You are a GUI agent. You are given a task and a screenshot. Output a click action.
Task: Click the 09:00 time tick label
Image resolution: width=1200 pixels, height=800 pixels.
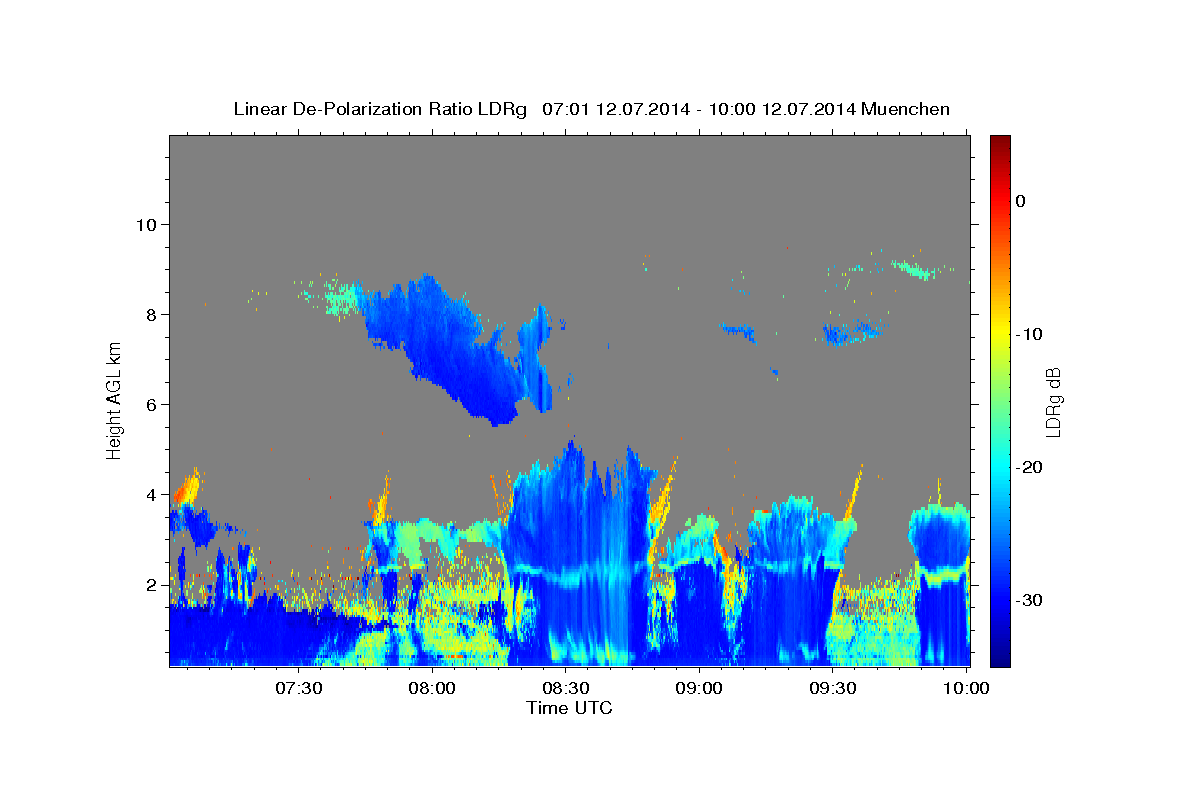click(x=699, y=688)
